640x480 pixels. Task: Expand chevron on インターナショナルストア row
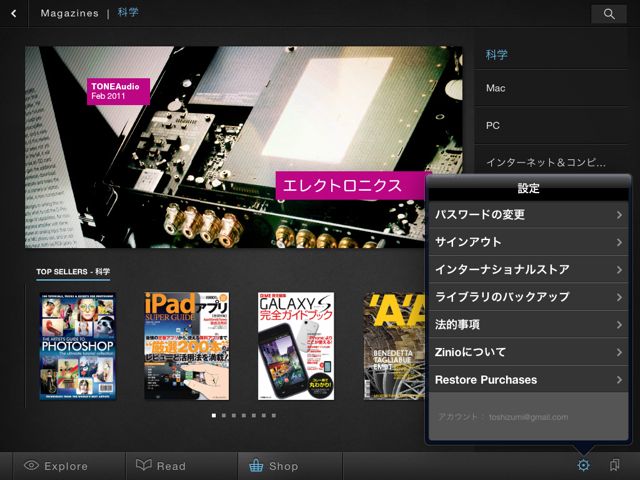619,270
